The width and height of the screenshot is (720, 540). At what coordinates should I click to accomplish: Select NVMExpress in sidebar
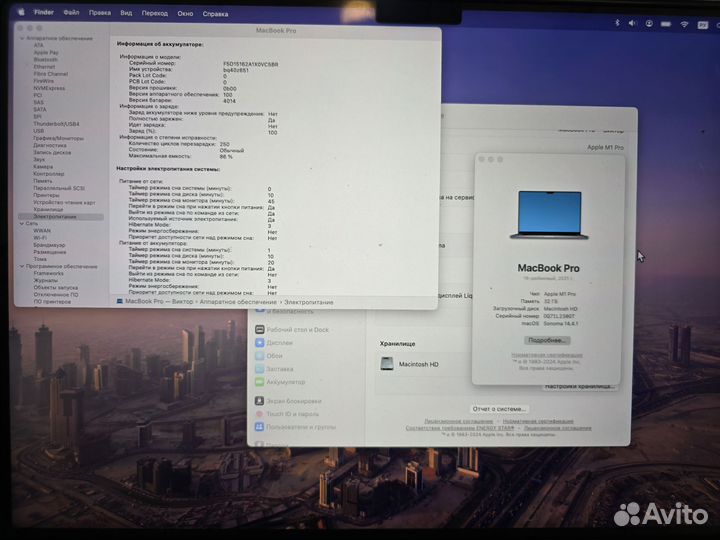(49, 88)
